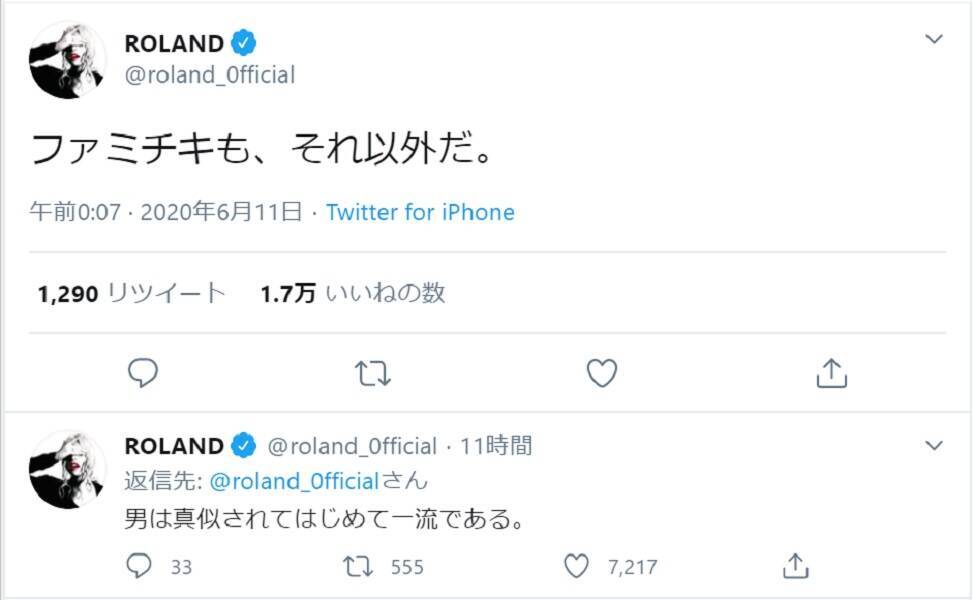The height and width of the screenshot is (600, 974).
Task: Click the Twitter for iPhone source link
Action: point(420,212)
